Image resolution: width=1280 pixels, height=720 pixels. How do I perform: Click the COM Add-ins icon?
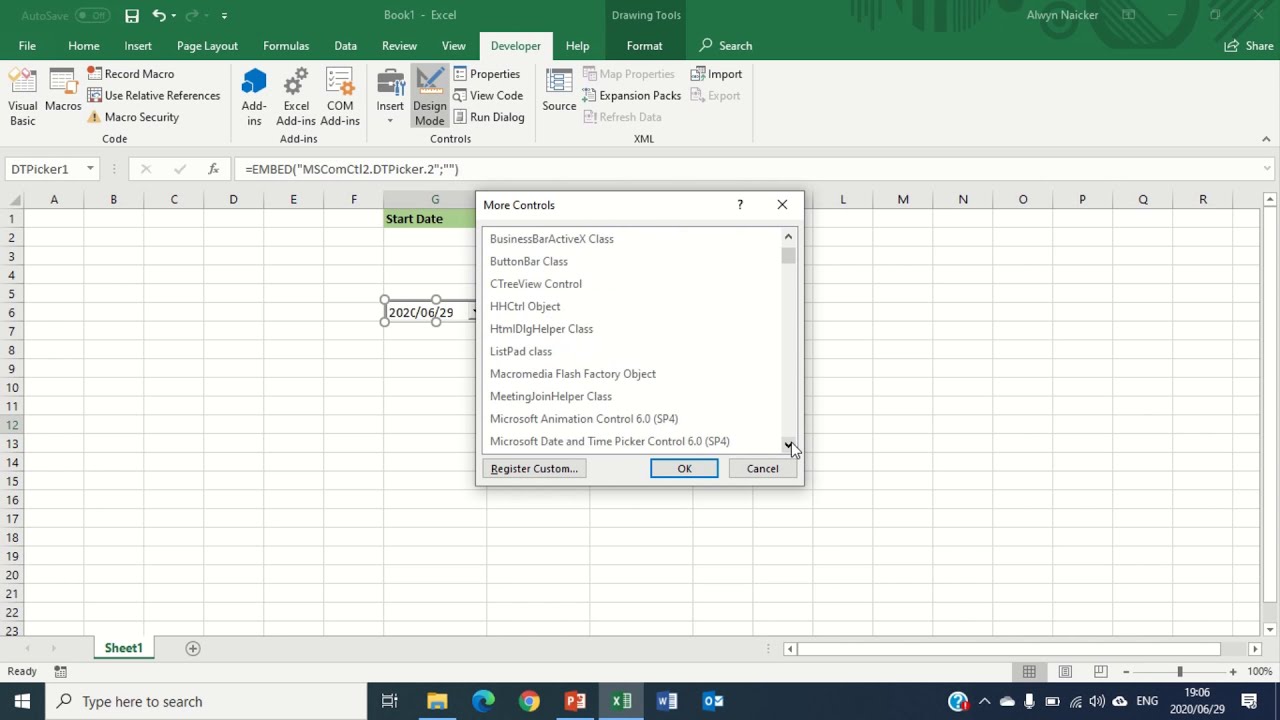click(x=340, y=95)
